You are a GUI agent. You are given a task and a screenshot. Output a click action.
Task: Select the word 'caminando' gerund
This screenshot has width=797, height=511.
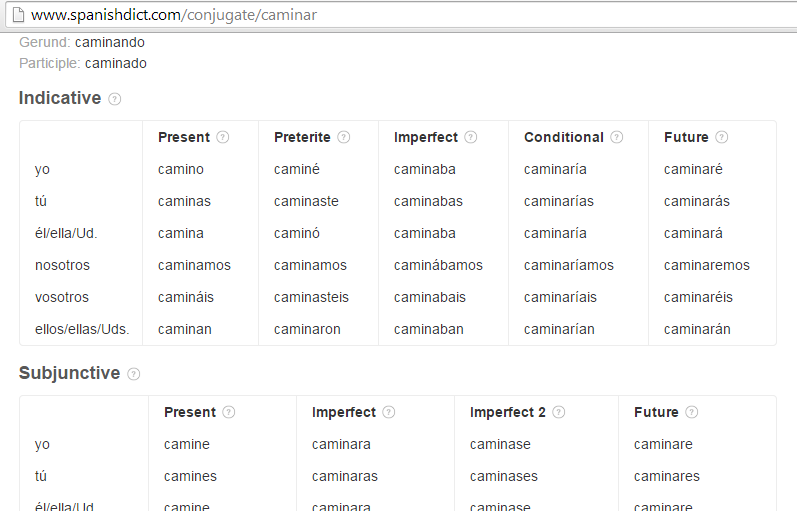(x=109, y=43)
